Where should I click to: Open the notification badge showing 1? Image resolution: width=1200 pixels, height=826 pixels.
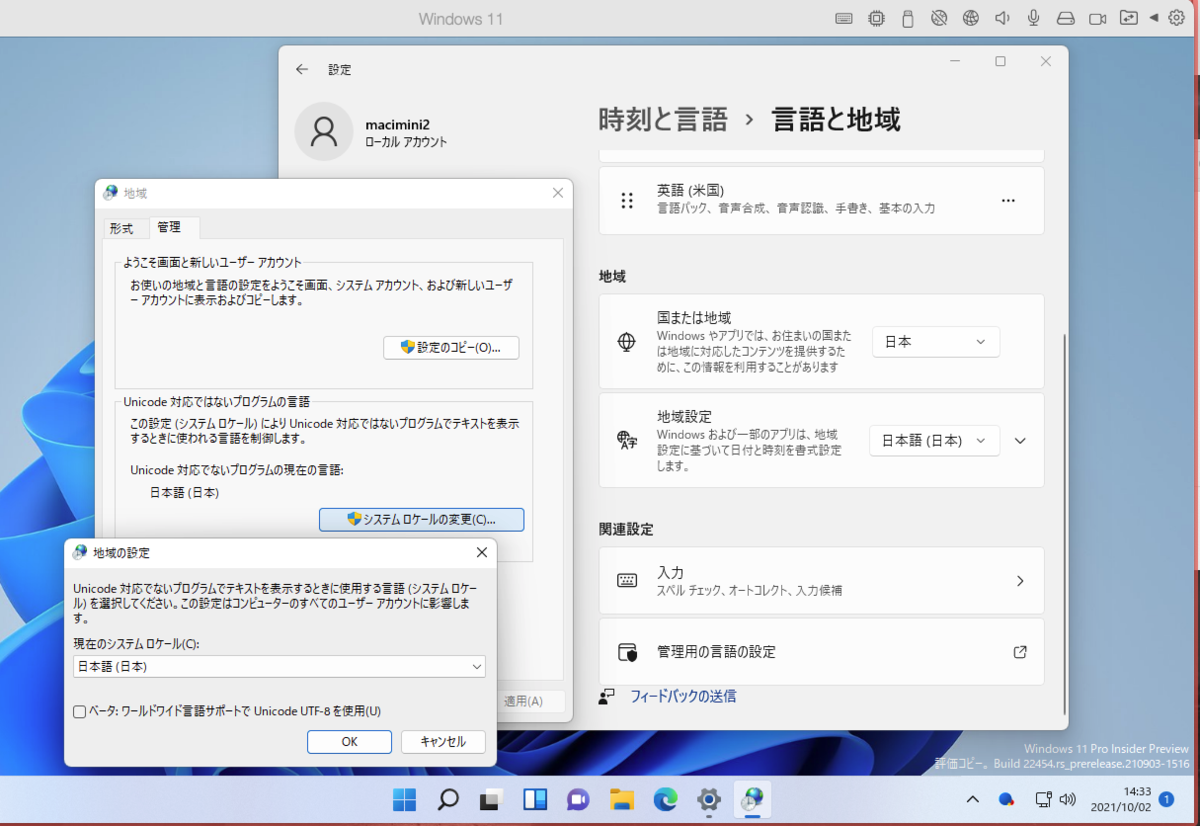tap(1166, 799)
